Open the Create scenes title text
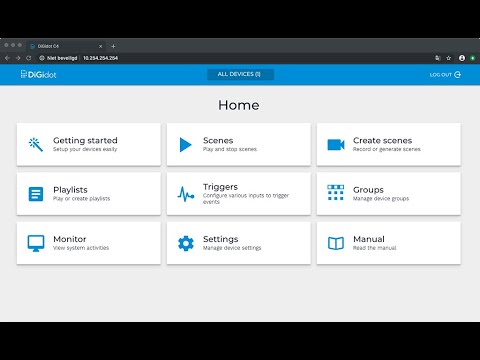Viewport: 480px width, 360px height. [x=382, y=140]
